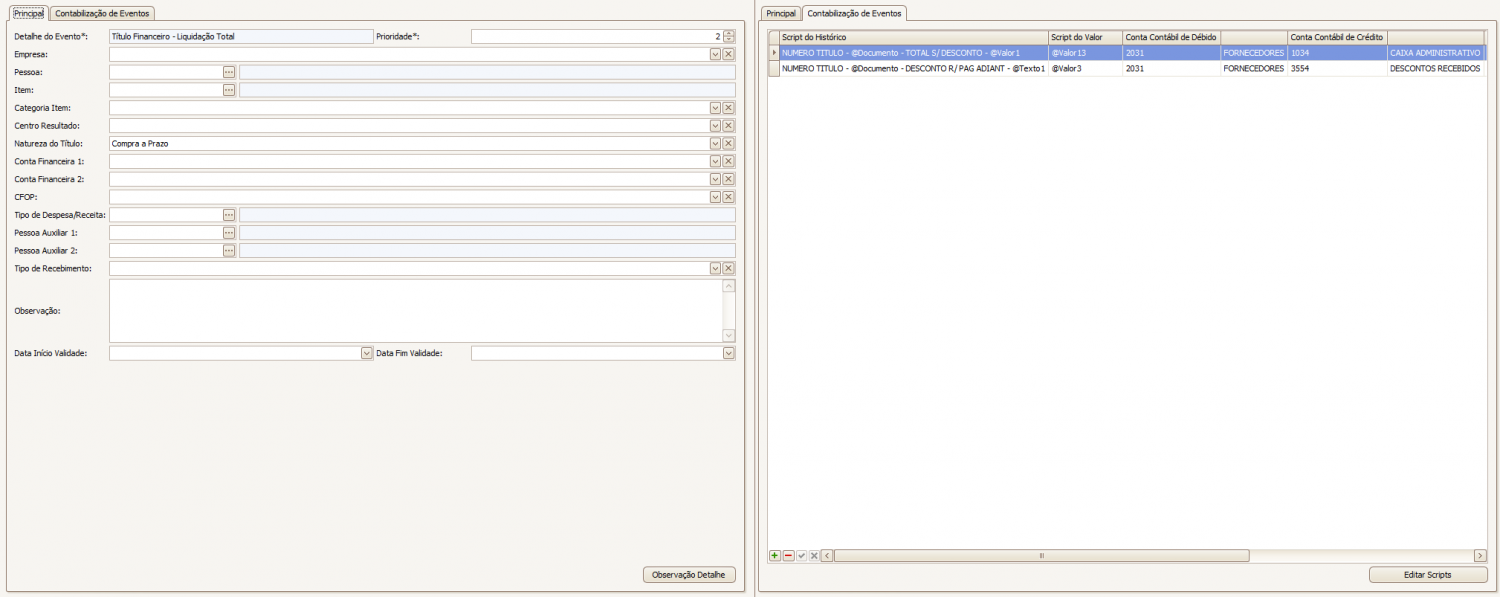Screen dimensions: 1500x597
Task: Increase Prioridade with the up stepper arrow
Action: (x=729, y=33)
